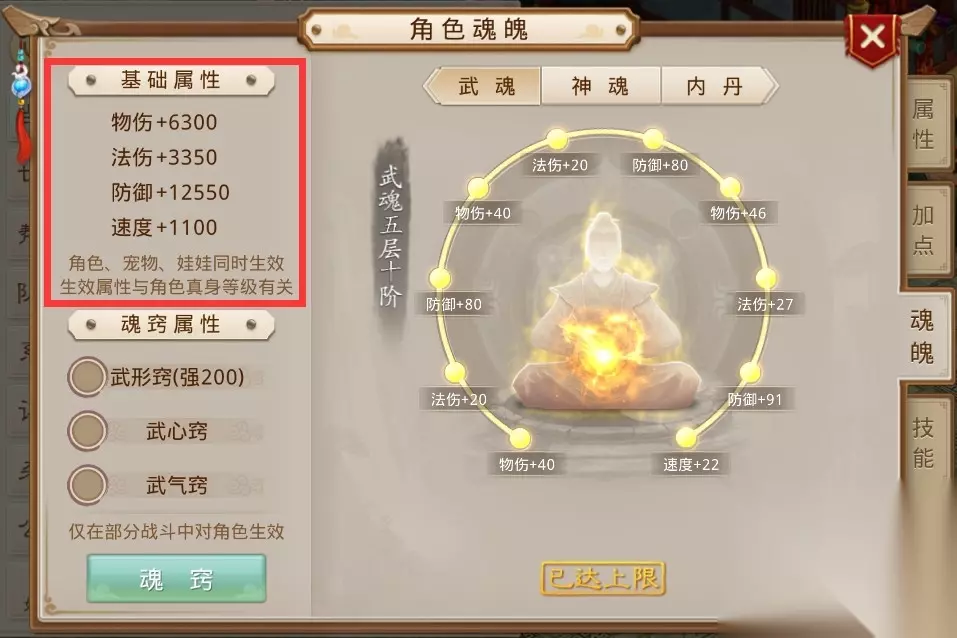The image size is (957, 638).
Task: Open the 属性 side tab
Action: point(925,125)
